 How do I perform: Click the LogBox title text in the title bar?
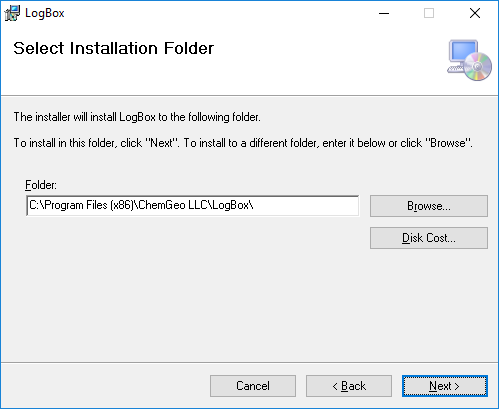(45, 13)
